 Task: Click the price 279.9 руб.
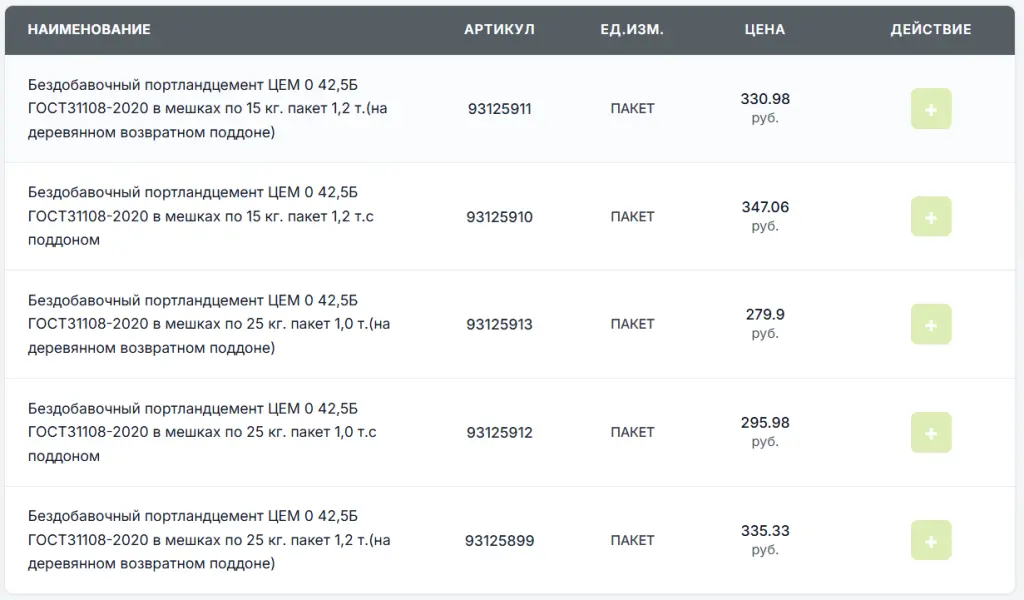(x=765, y=323)
